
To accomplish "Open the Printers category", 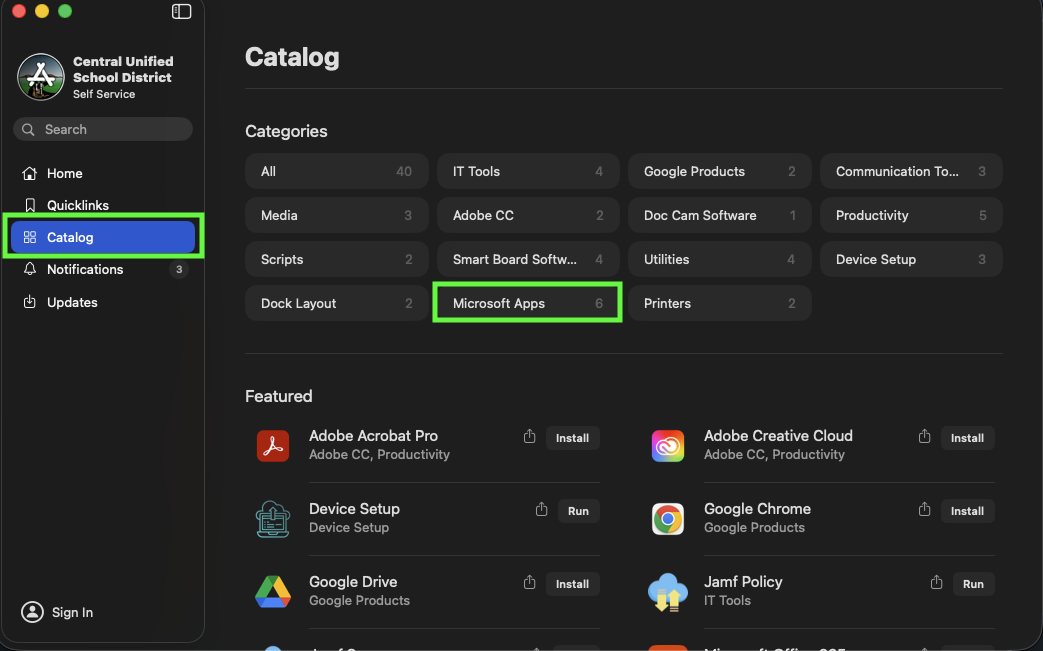I will click(x=720, y=303).
